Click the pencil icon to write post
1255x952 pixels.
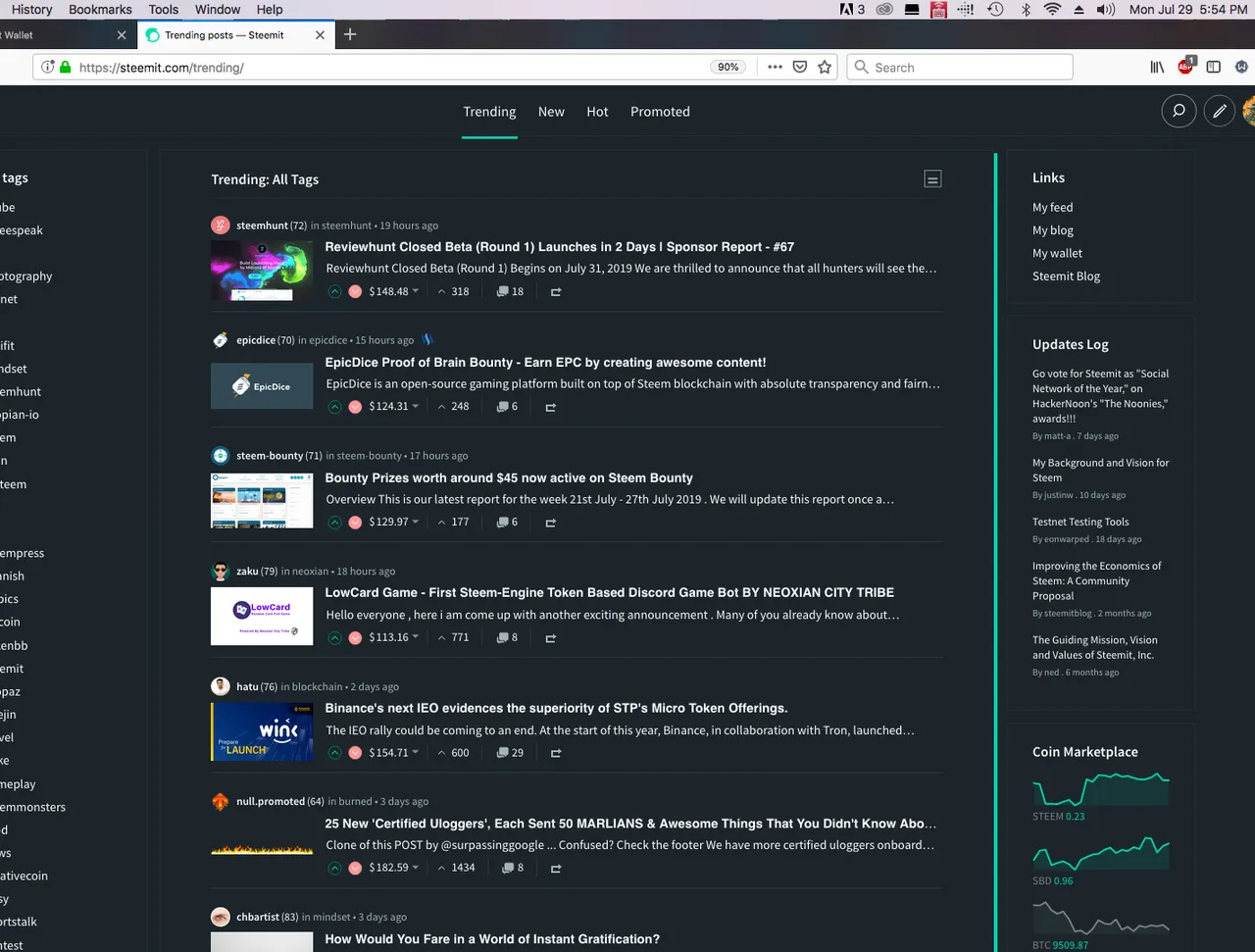coord(1220,111)
